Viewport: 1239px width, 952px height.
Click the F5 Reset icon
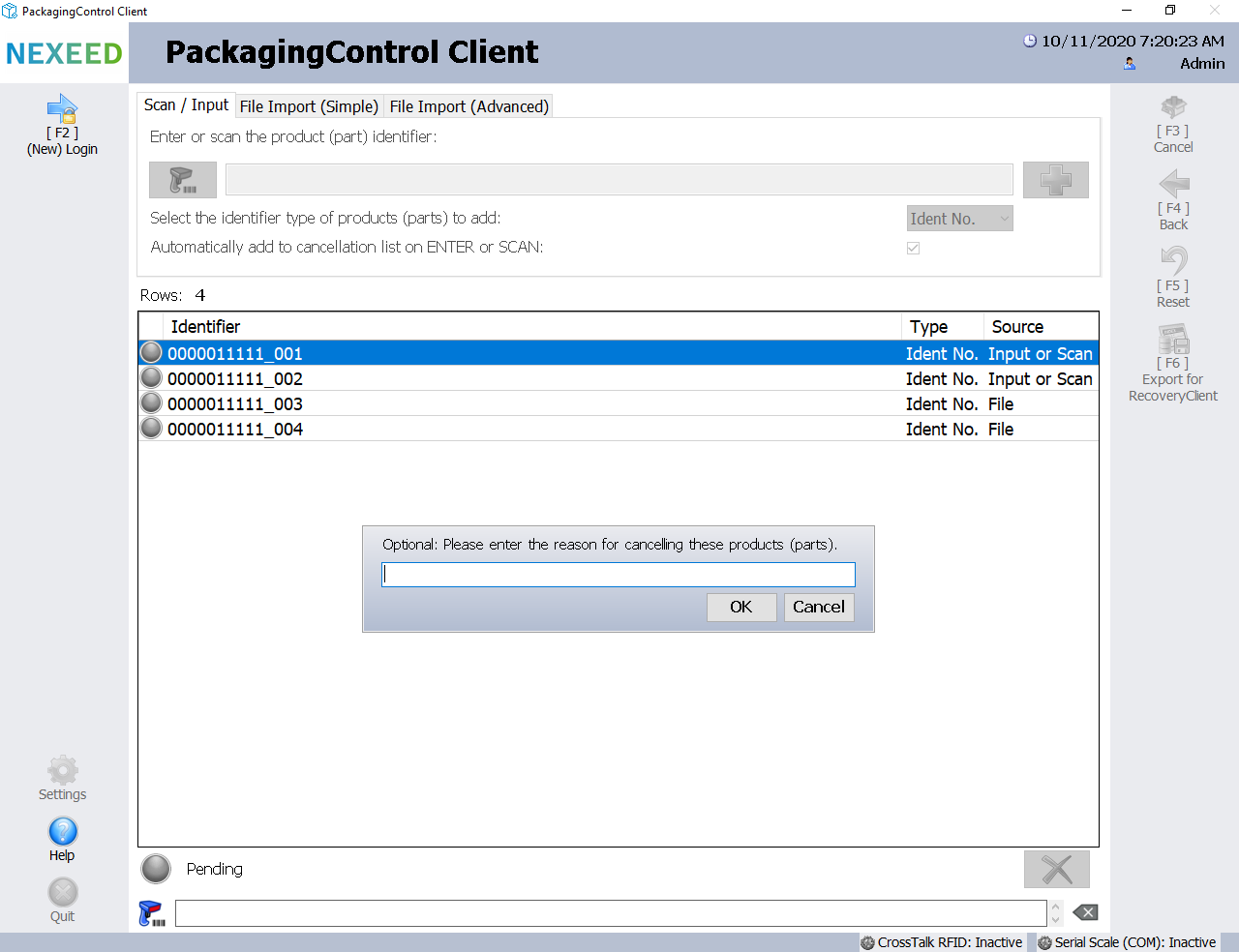tap(1173, 261)
